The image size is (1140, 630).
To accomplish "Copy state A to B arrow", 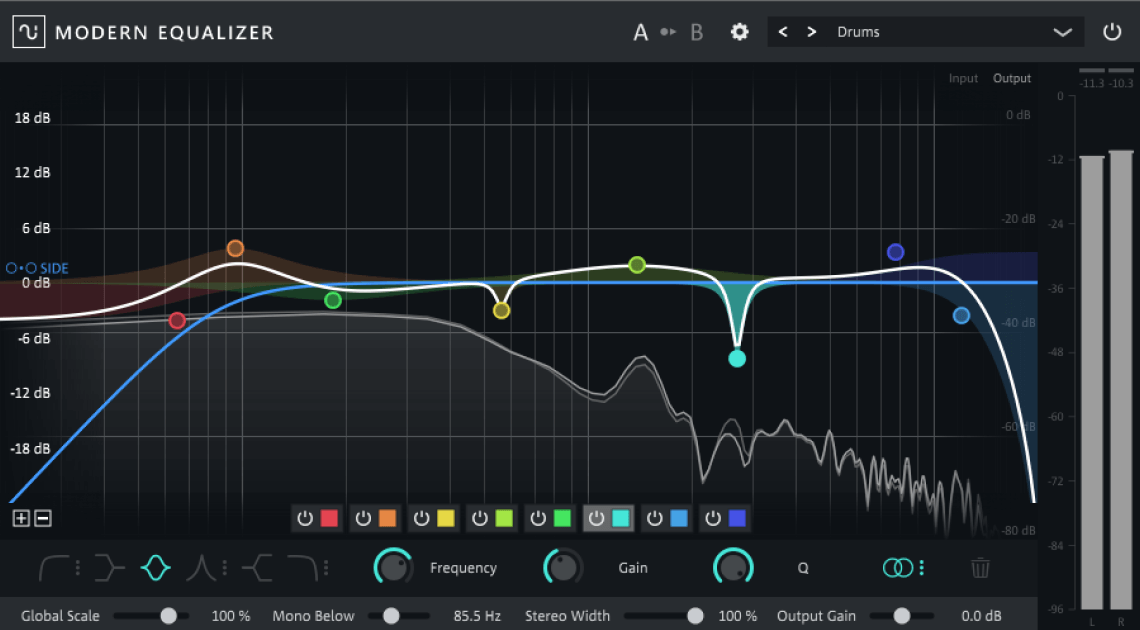I will point(668,32).
